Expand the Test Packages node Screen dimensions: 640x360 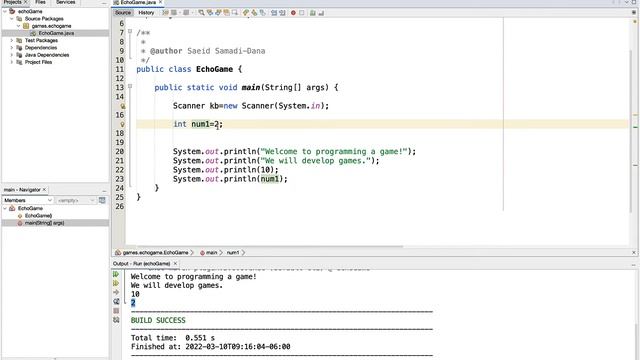(x=12, y=40)
